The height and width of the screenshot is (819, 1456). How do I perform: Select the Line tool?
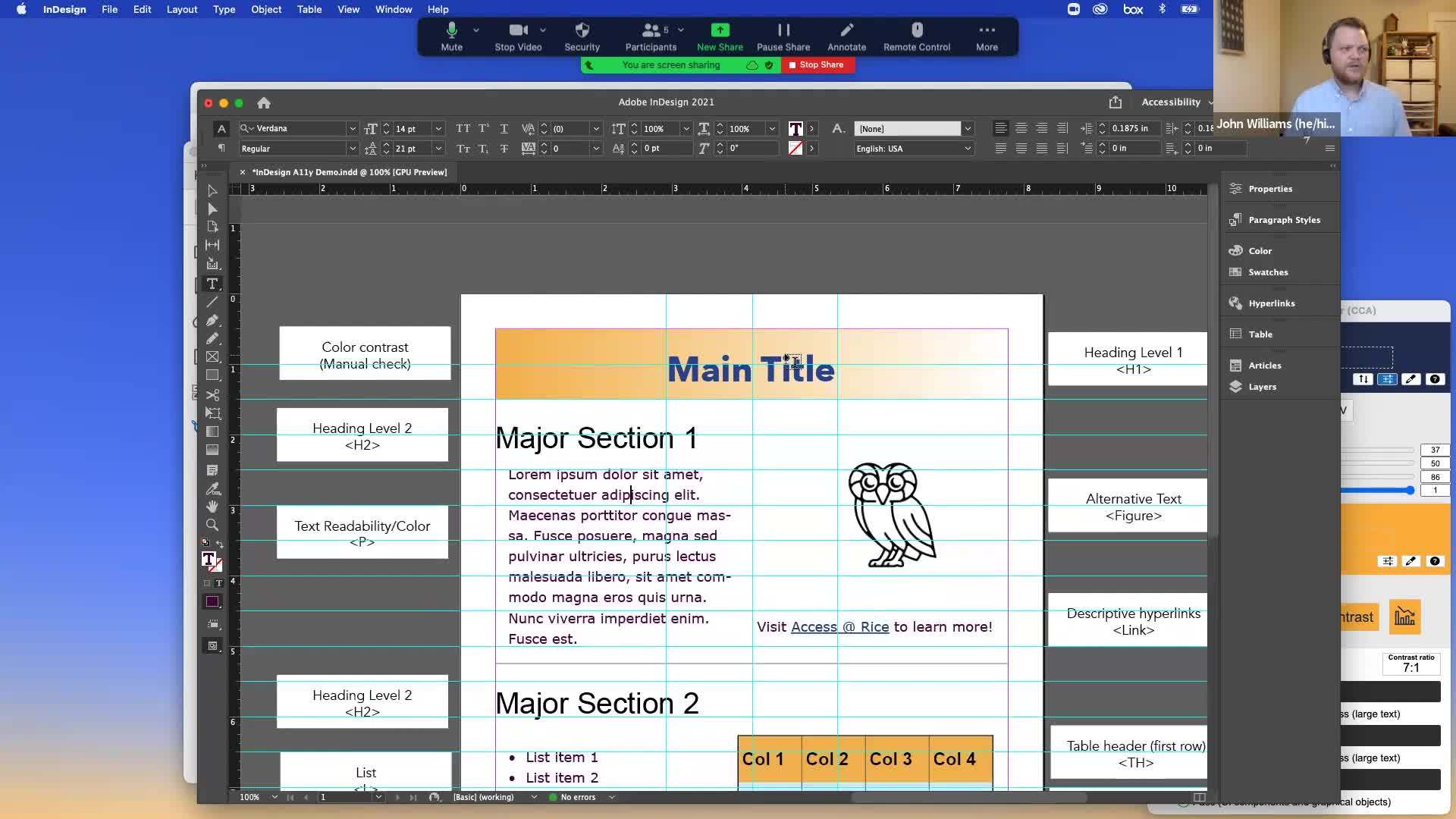tap(212, 302)
